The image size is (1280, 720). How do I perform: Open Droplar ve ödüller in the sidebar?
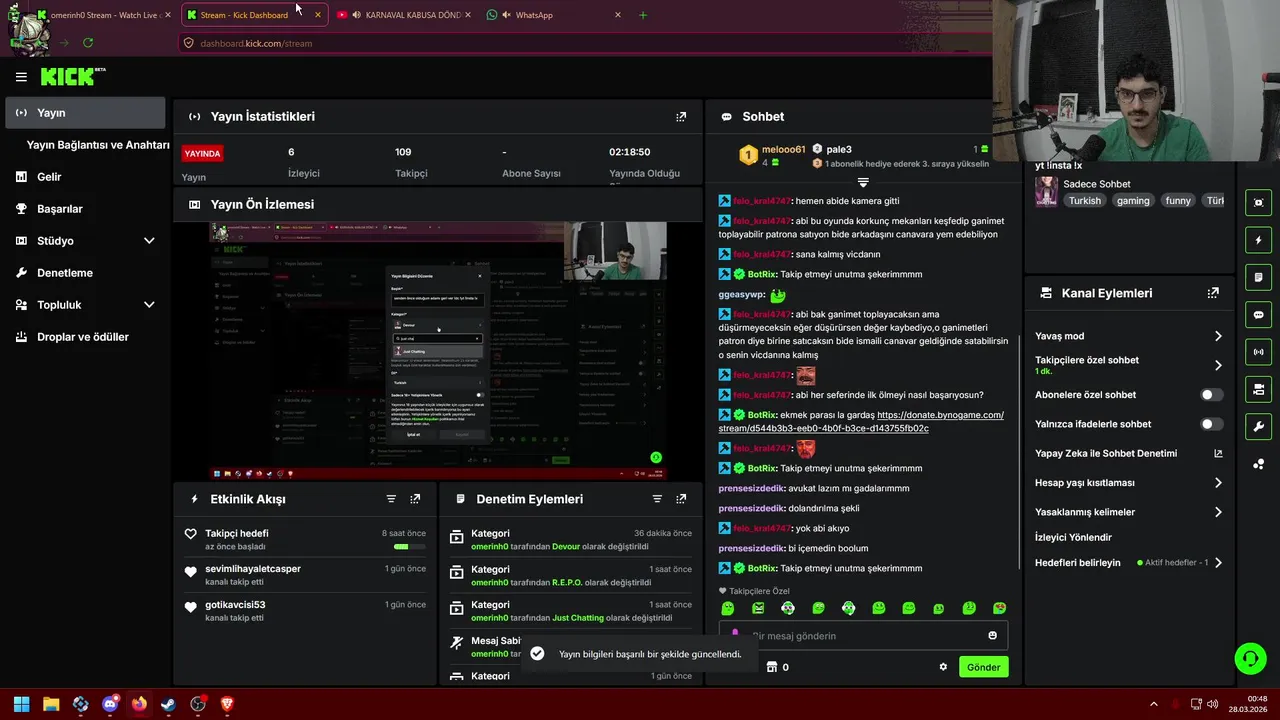(x=85, y=337)
